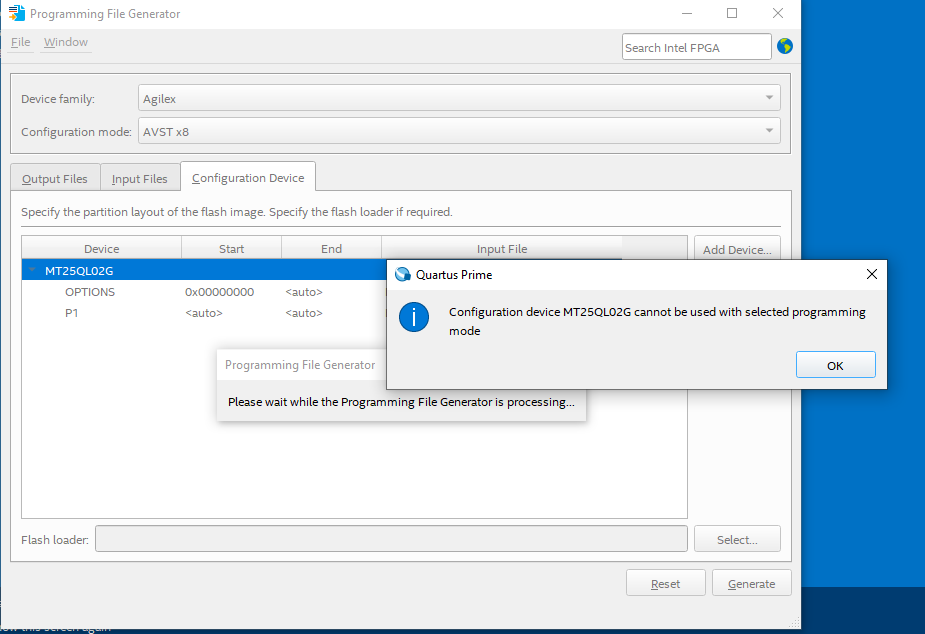Screen dimensions: 925x634
Task: Switch to the Output Files tab
Action: (55, 178)
